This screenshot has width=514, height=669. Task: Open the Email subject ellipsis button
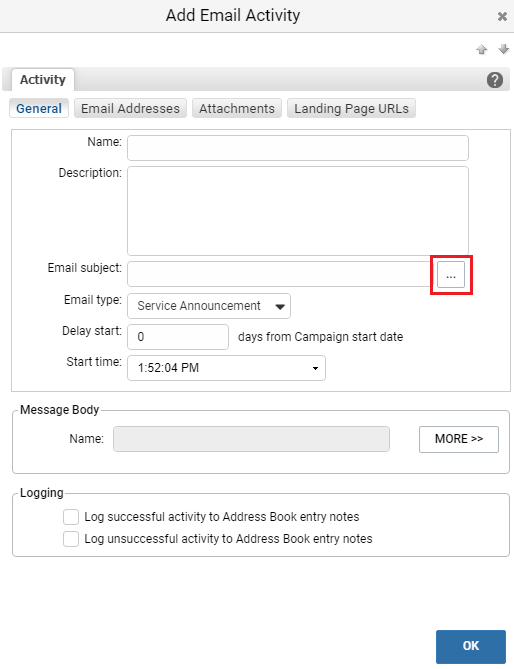click(451, 275)
